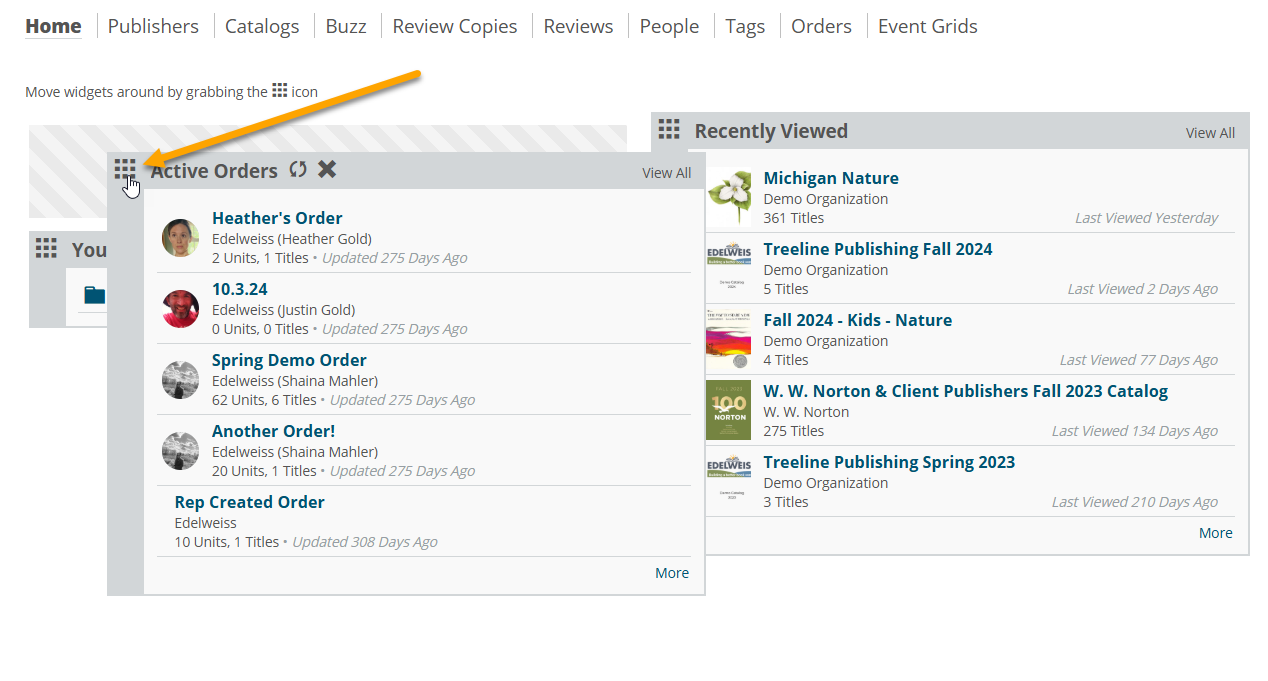1268x681 pixels.
Task: Go to the Event Grids tab
Action: coord(927,26)
